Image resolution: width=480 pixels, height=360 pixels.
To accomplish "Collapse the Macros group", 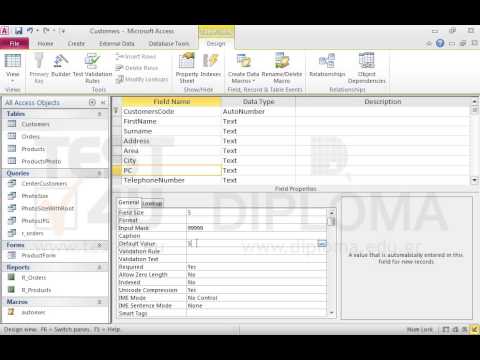I will (99, 302).
